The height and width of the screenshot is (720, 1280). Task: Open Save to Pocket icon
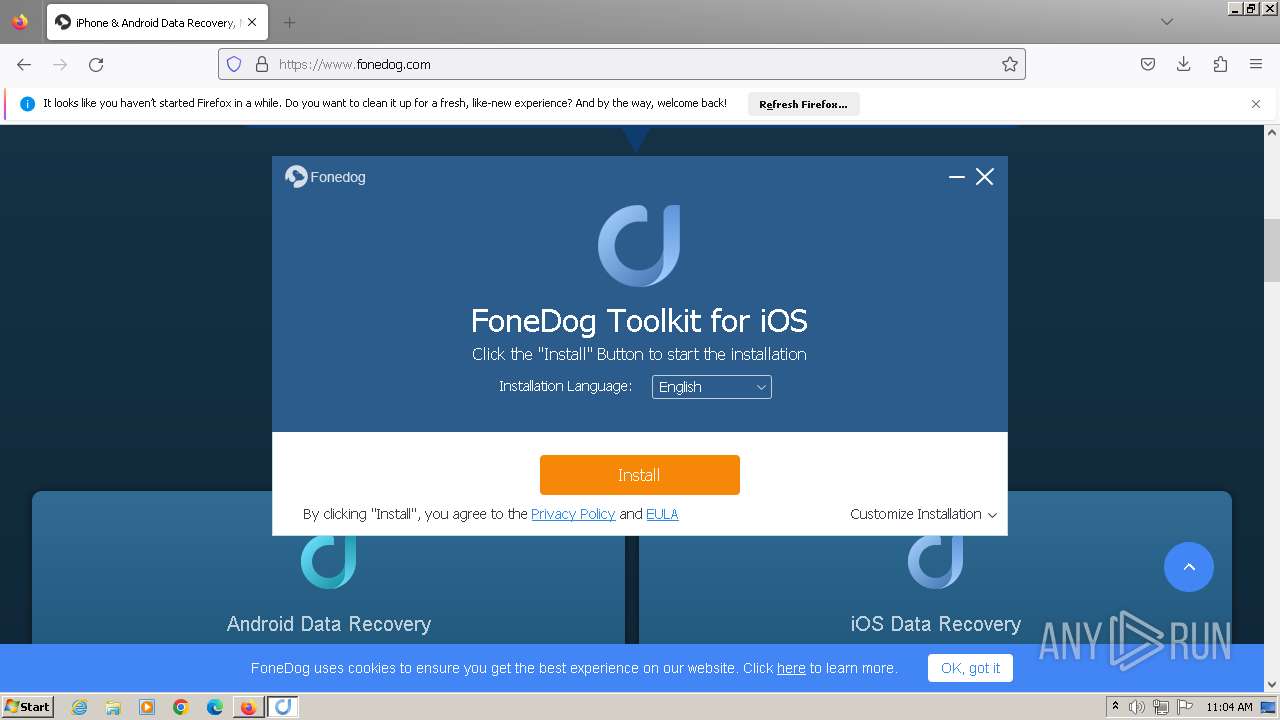click(x=1148, y=64)
